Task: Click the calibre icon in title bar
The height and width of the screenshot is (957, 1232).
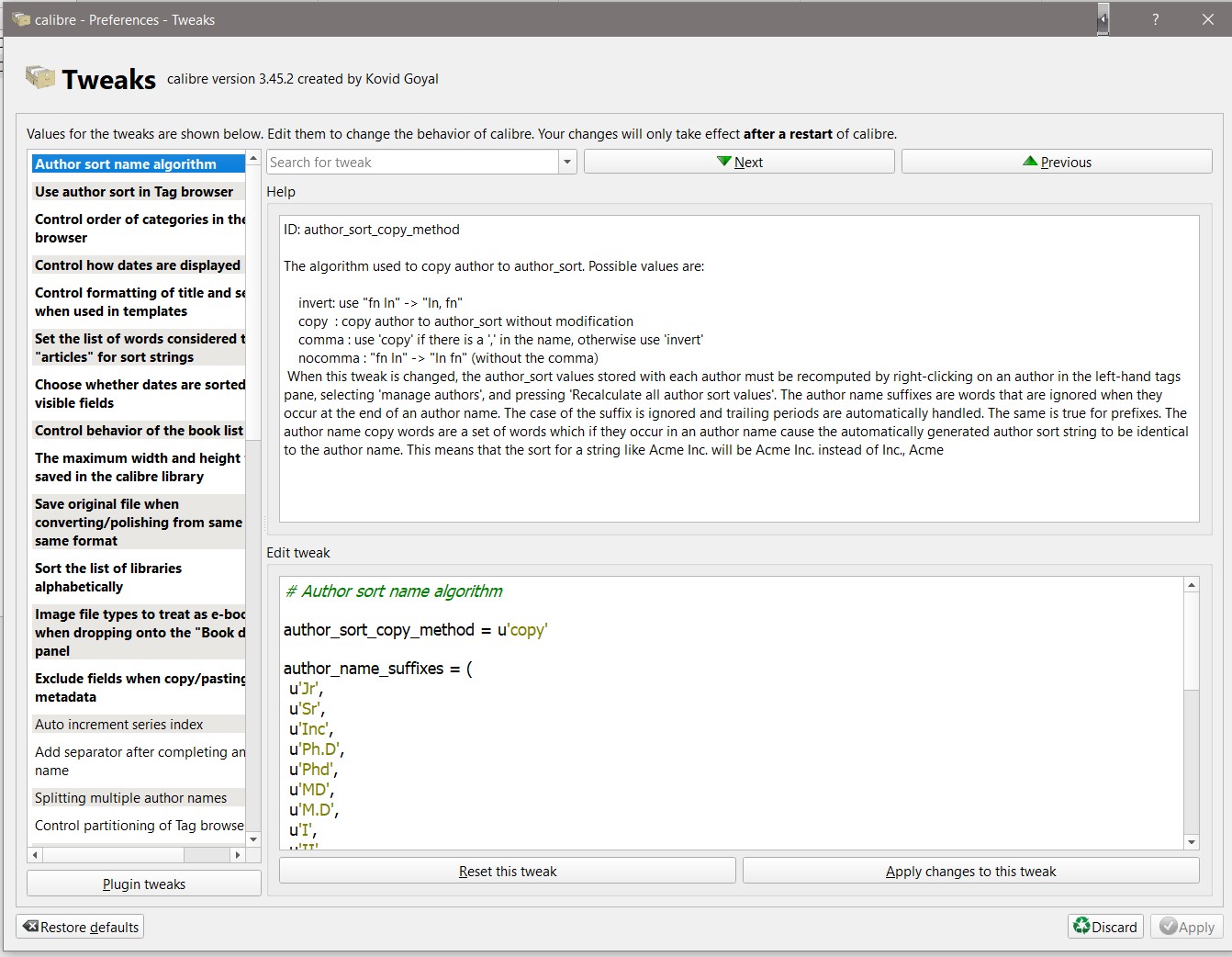Action: point(21,19)
